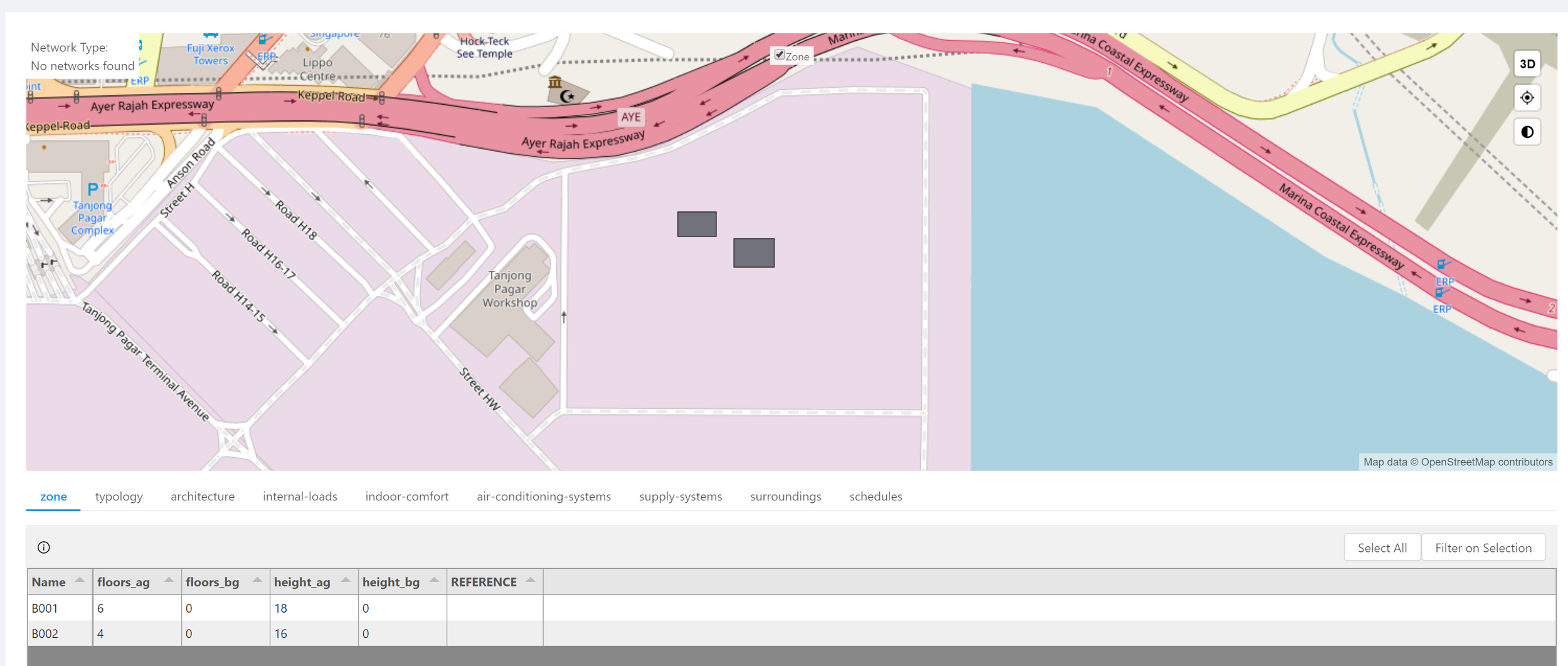Image resolution: width=1568 pixels, height=666 pixels.
Task: Click the 3D view button on the map
Action: [x=1527, y=63]
